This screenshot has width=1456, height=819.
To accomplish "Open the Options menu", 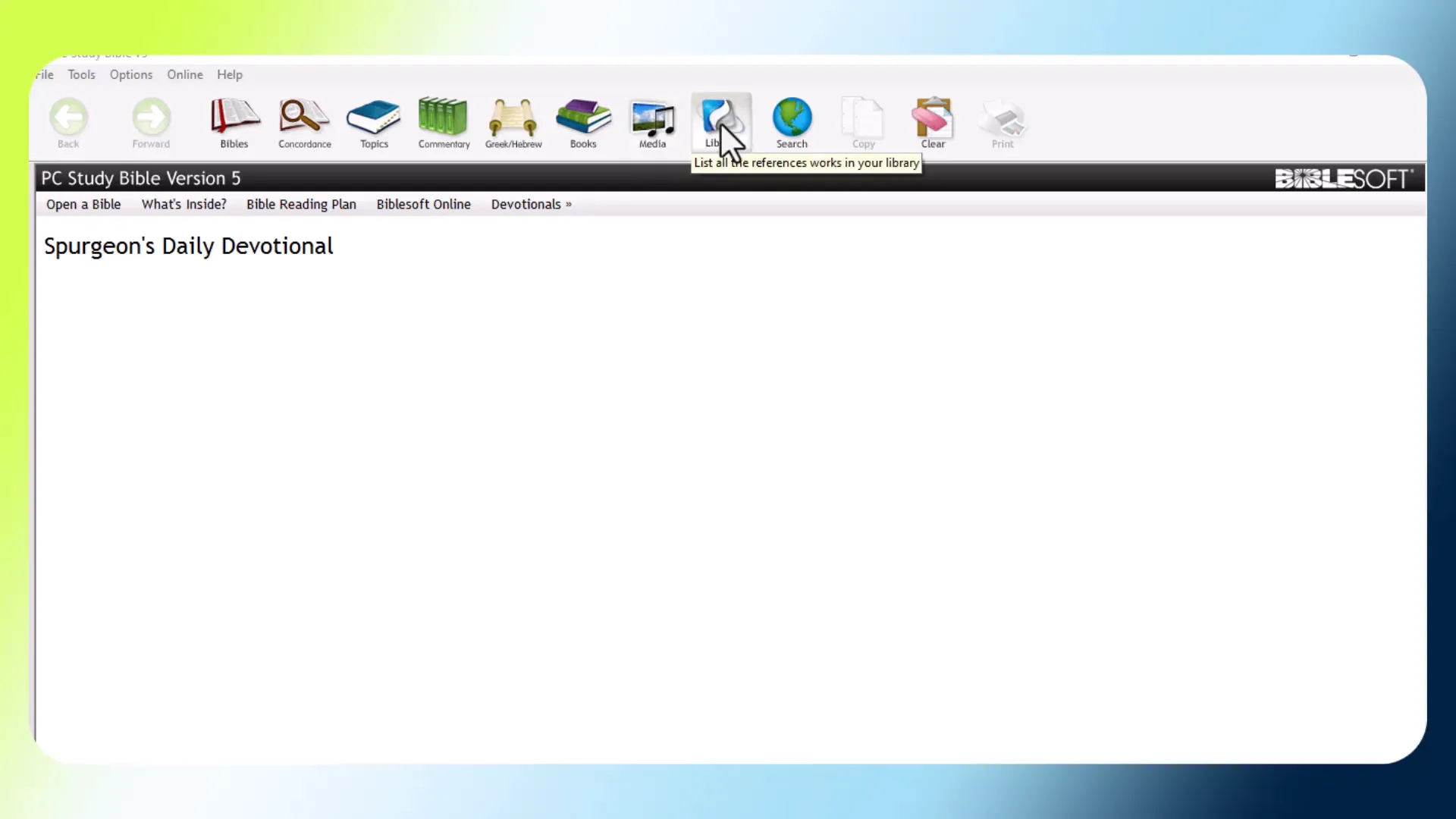I will [130, 74].
